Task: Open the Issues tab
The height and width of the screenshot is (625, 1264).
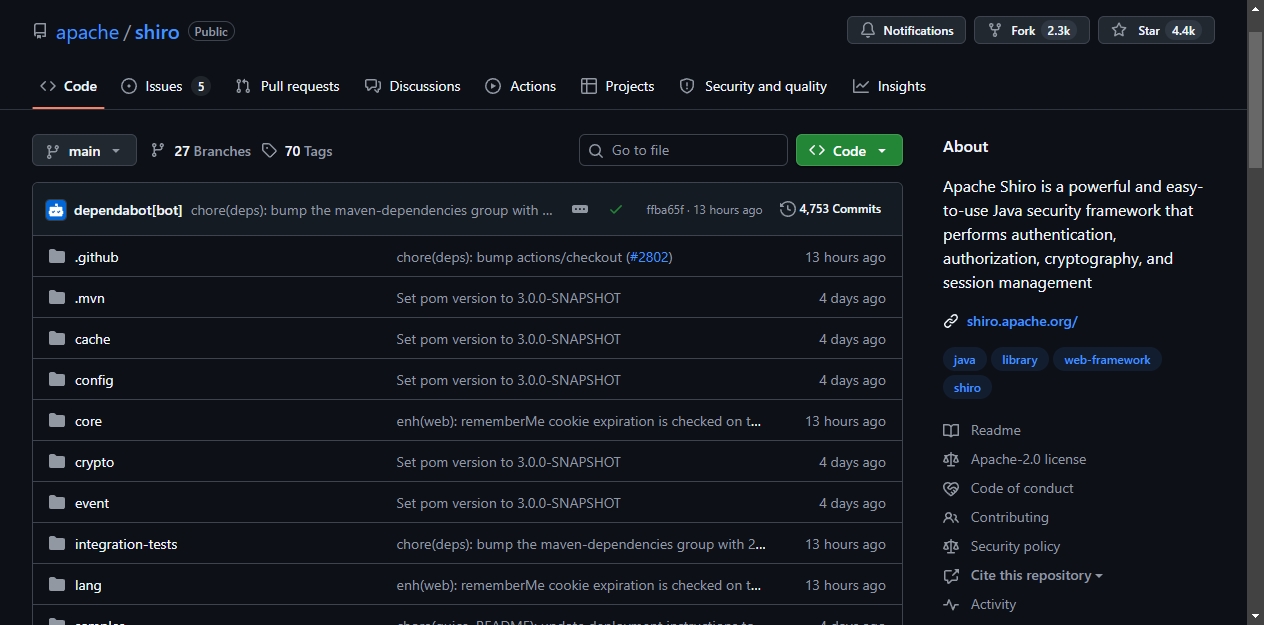Action: pyautogui.click(x=165, y=86)
